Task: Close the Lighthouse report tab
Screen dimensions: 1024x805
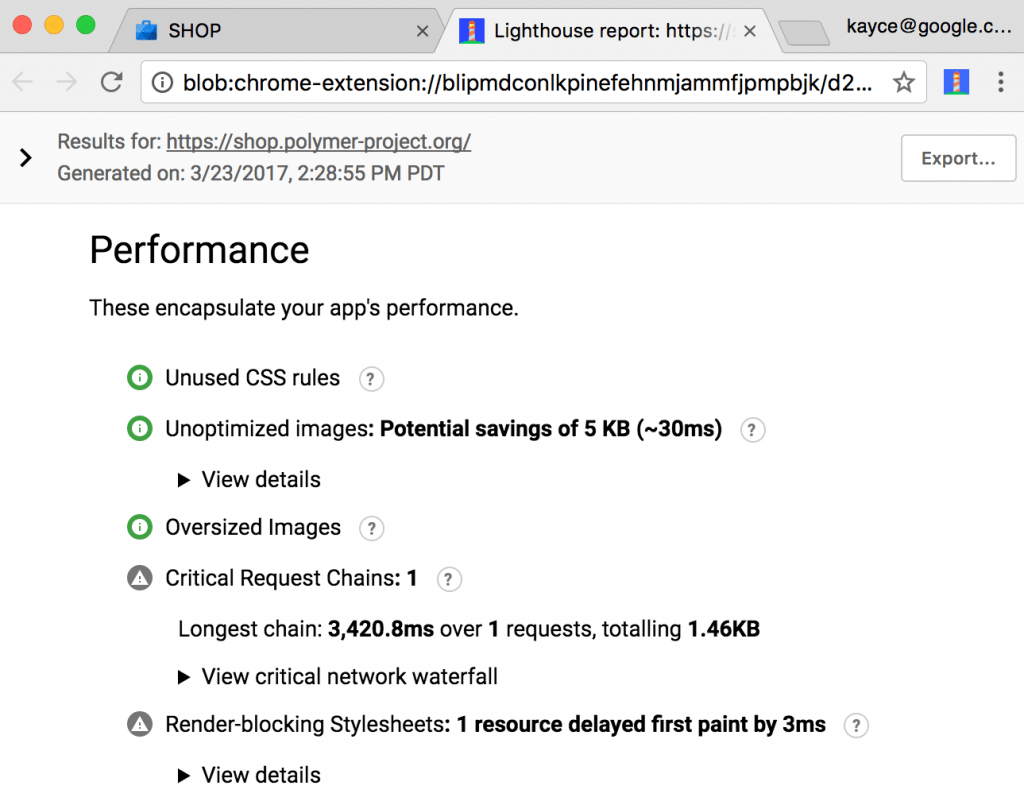Action: [750, 31]
